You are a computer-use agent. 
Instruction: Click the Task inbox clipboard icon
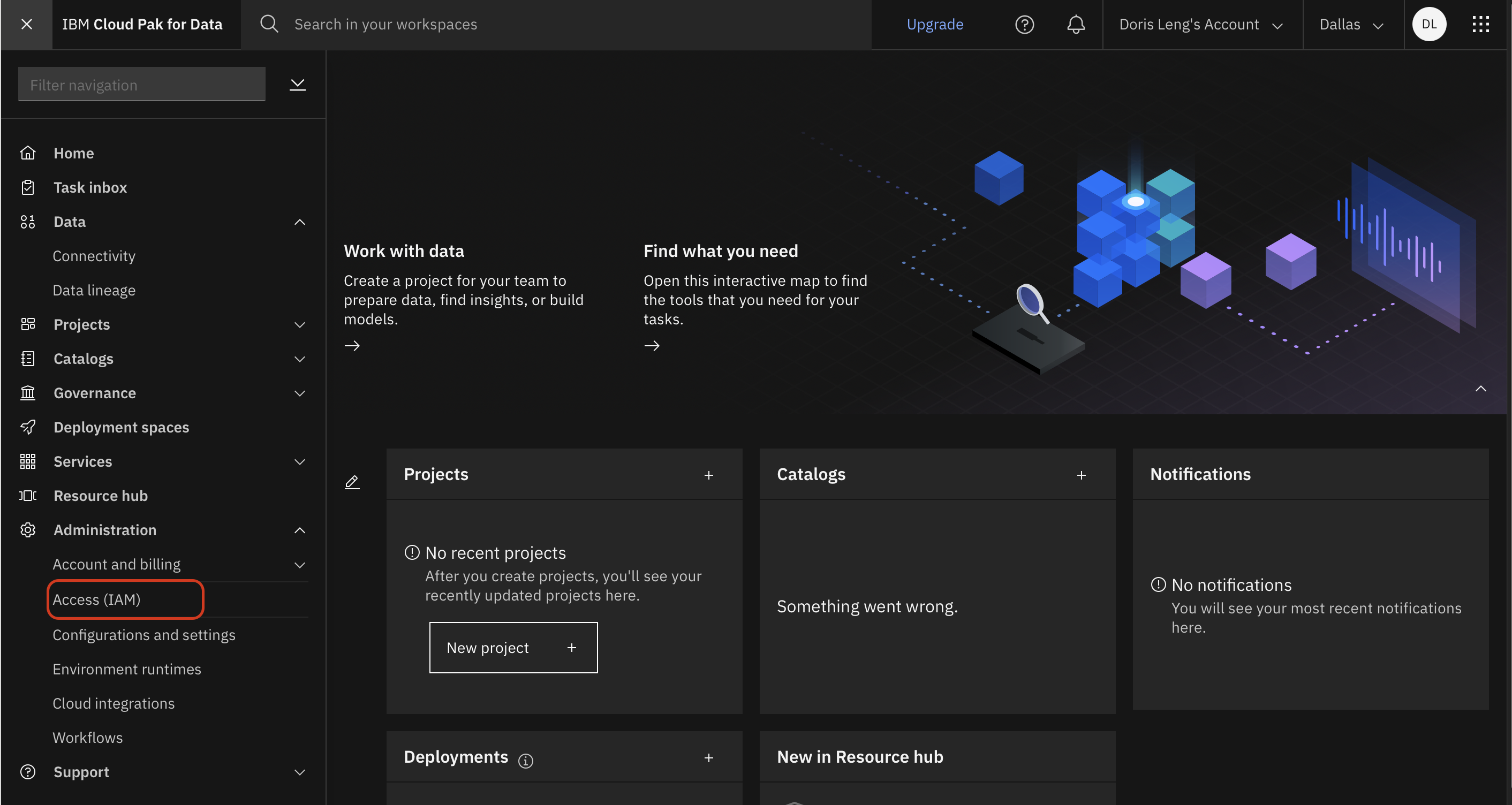click(28, 187)
